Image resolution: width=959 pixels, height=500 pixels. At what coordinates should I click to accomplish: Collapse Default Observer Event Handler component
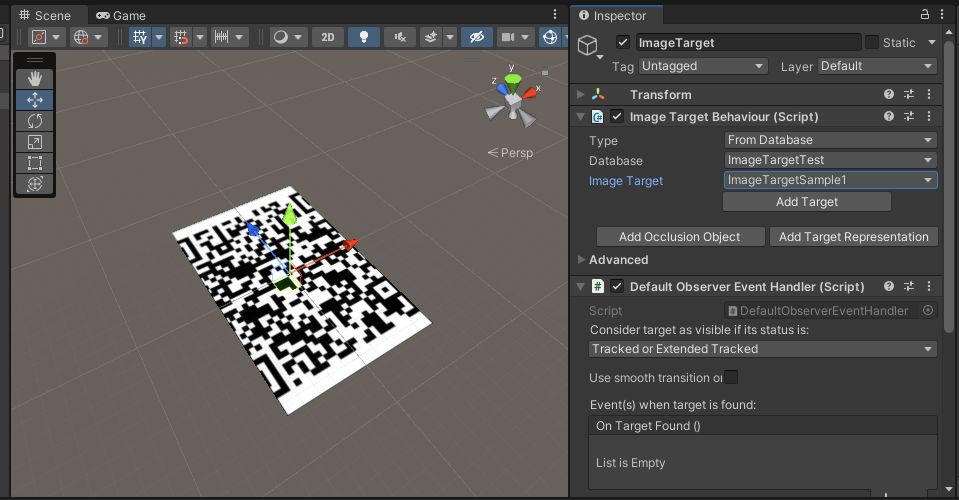(x=581, y=286)
